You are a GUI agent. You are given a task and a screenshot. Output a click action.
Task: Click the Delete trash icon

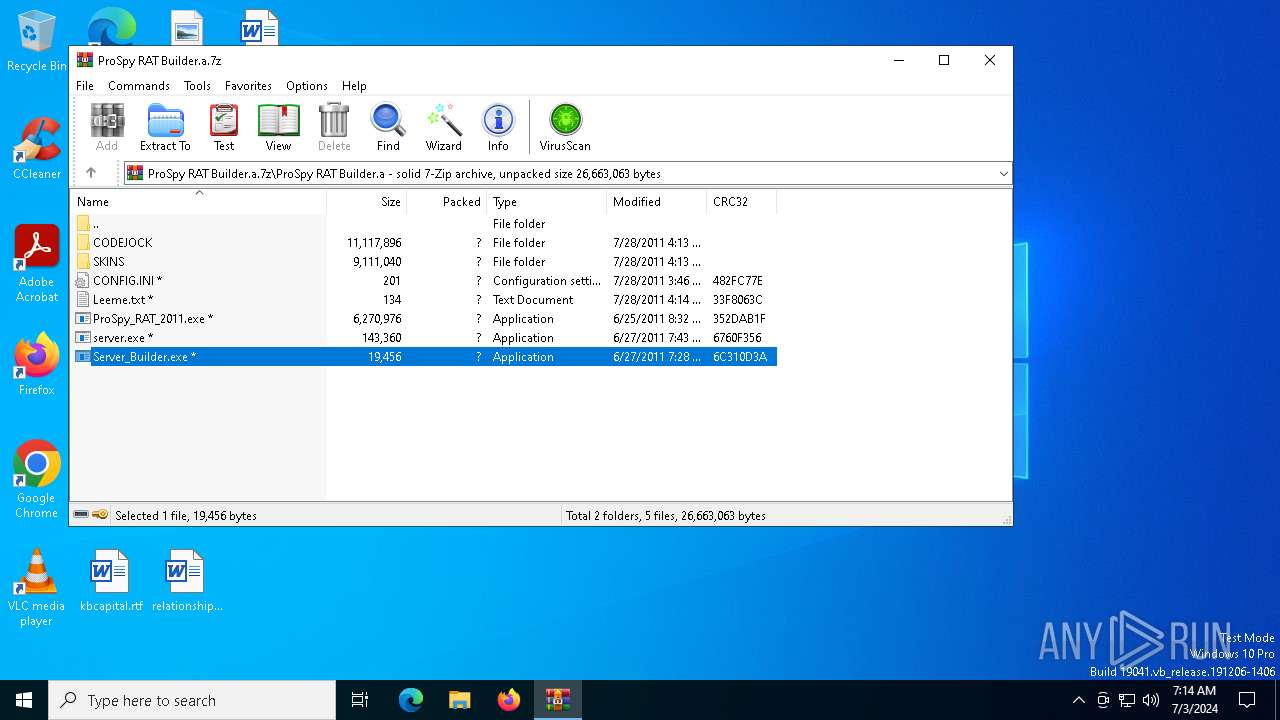coord(334,127)
